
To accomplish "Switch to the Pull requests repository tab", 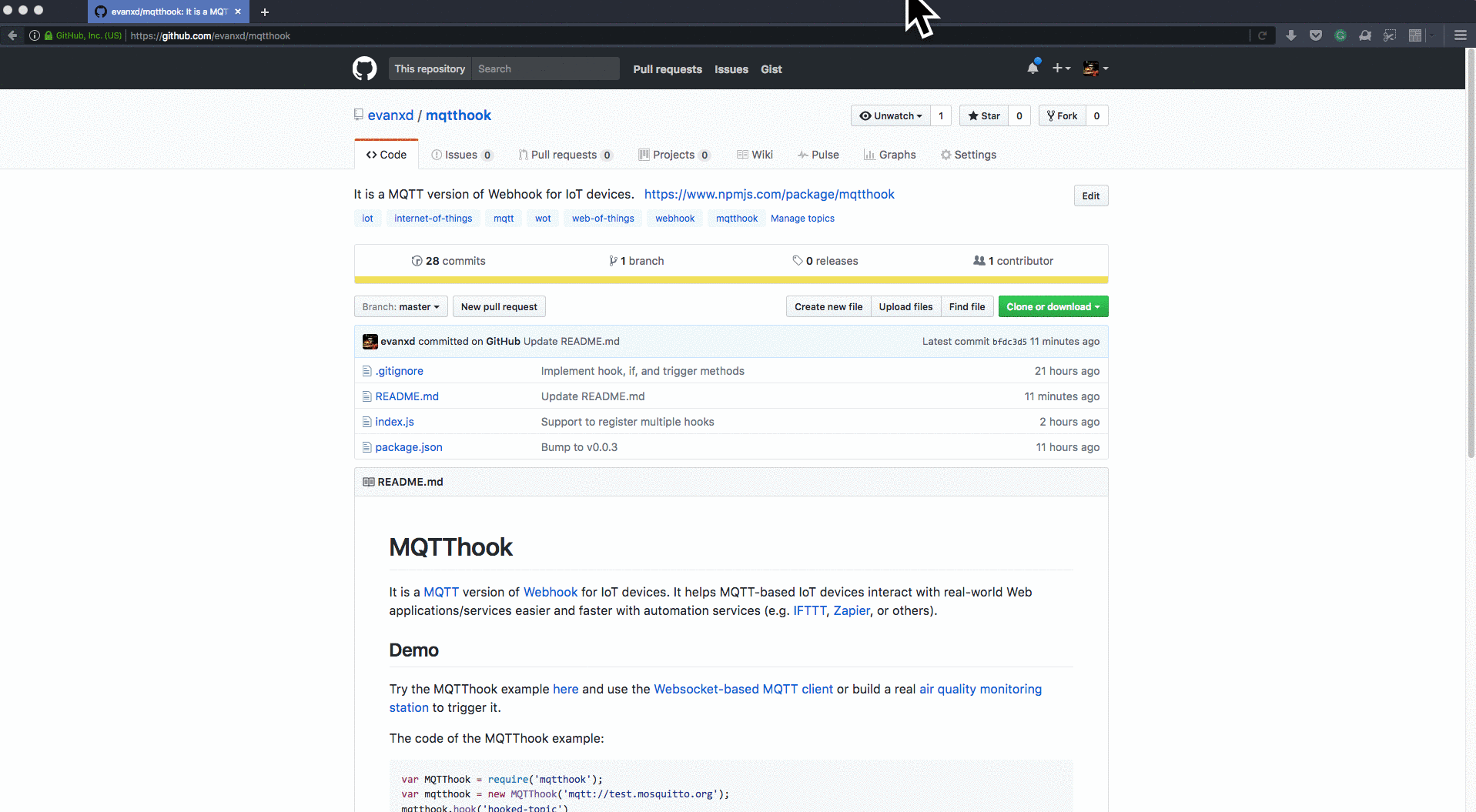I will coord(566,155).
